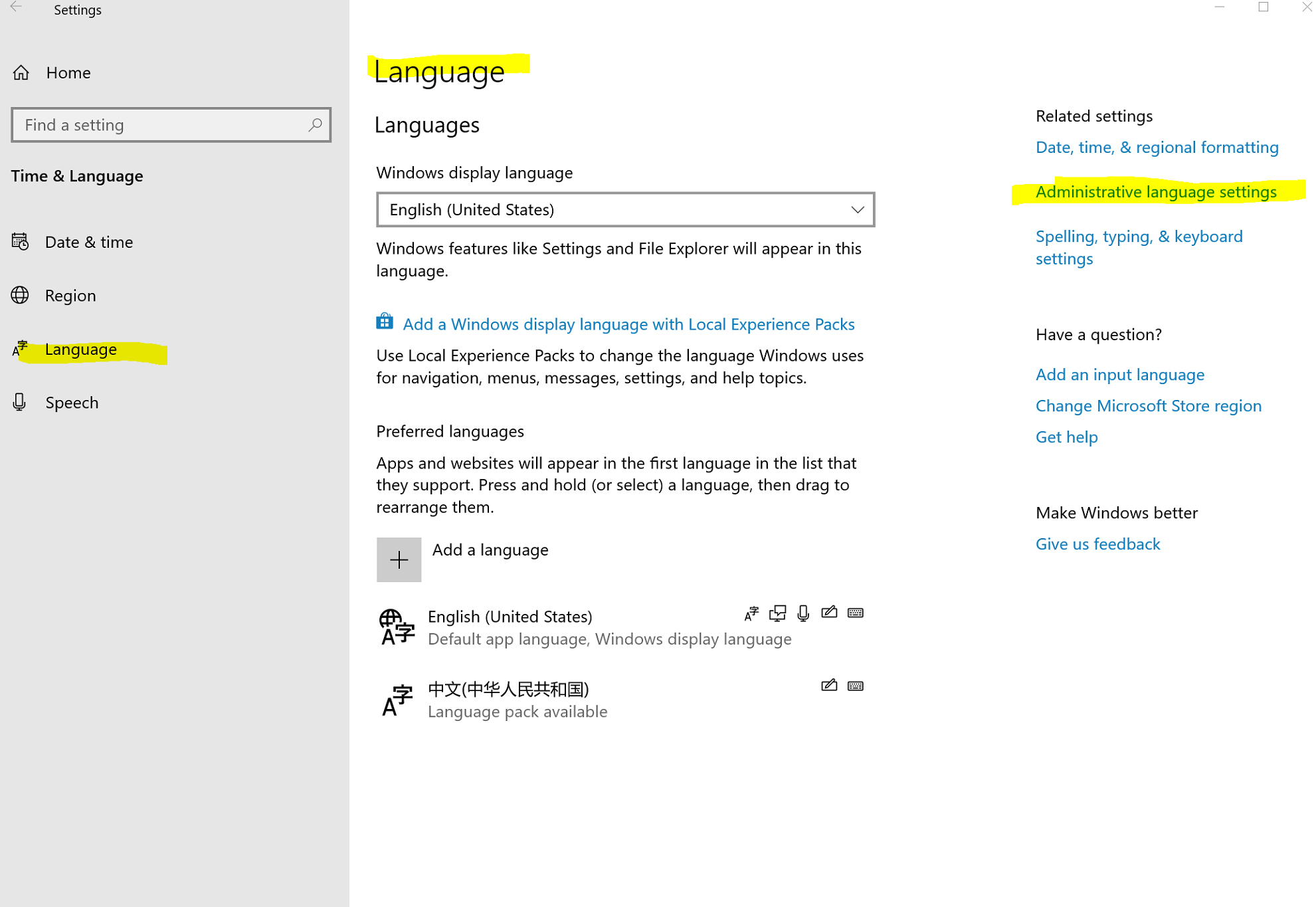This screenshot has width=1316, height=907.
Task: Click the Microsoft Store bag icon
Action: [x=385, y=322]
